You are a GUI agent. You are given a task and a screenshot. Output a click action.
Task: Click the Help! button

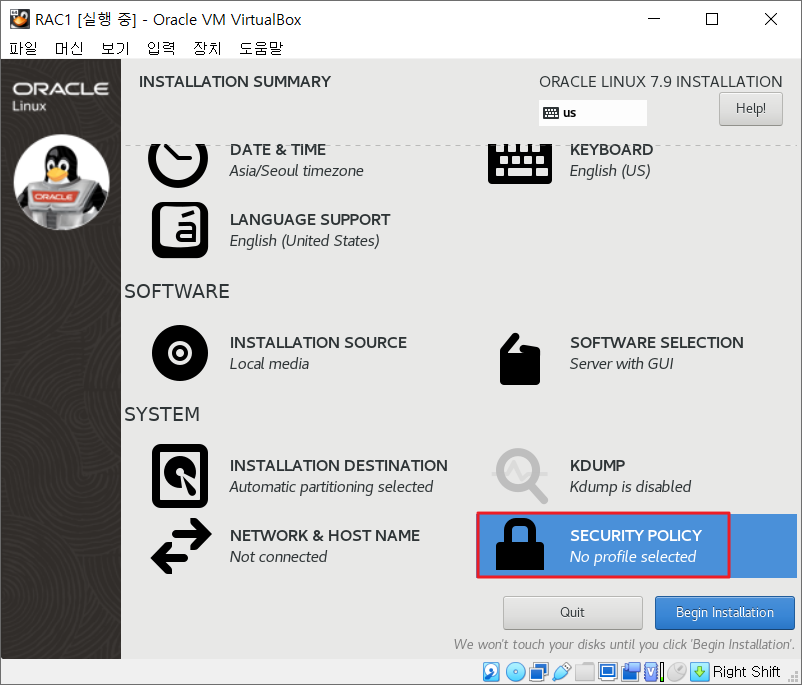(x=750, y=108)
